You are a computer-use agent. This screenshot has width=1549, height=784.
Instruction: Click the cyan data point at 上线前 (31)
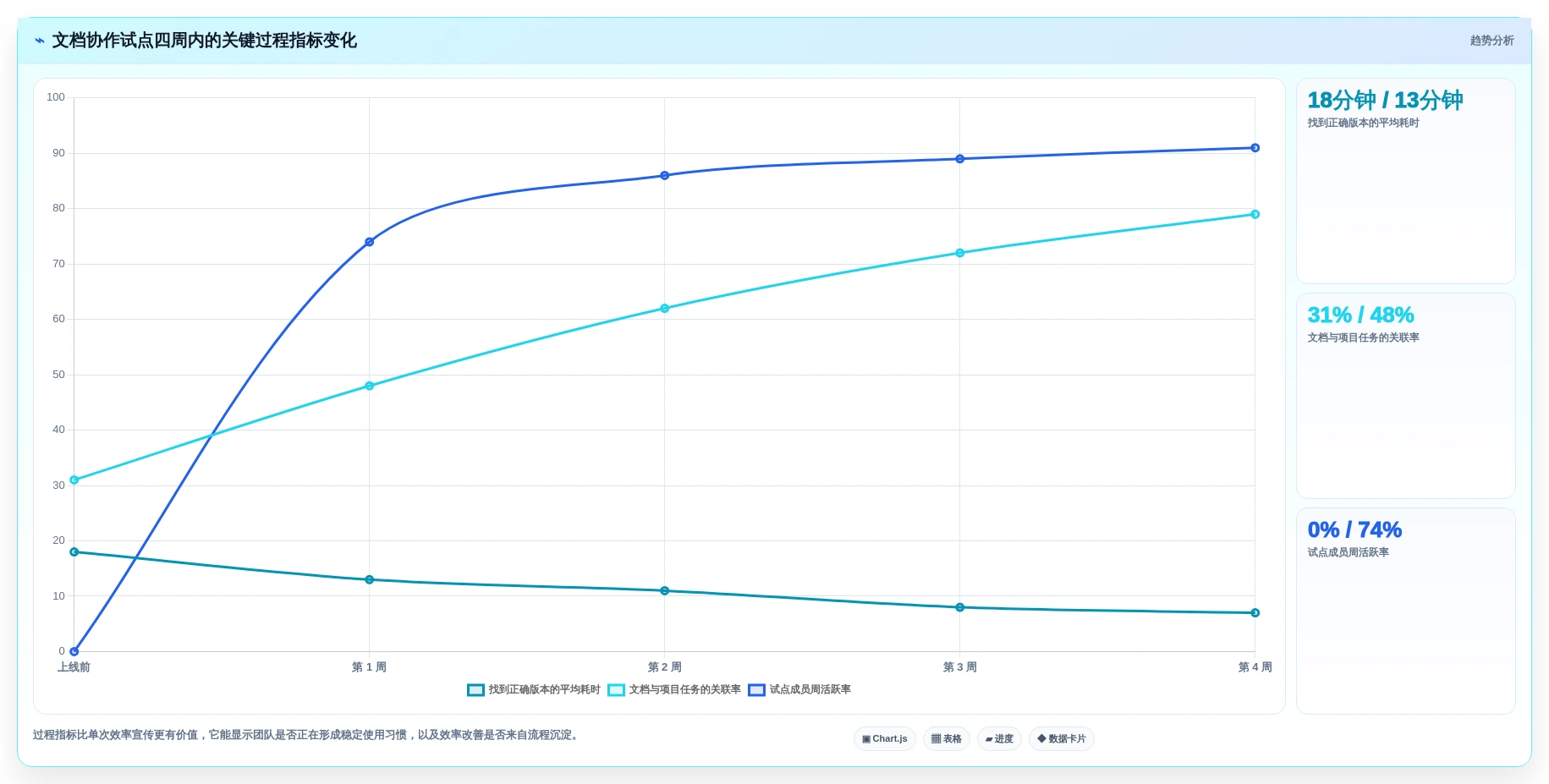[x=74, y=480]
